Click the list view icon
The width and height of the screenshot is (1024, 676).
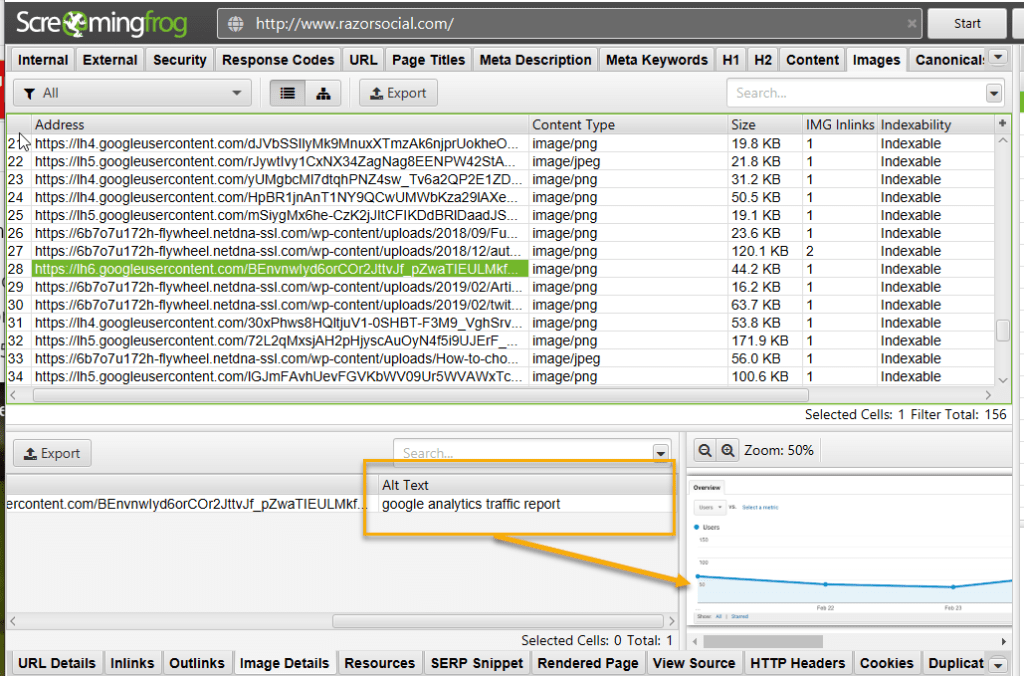pos(288,93)
